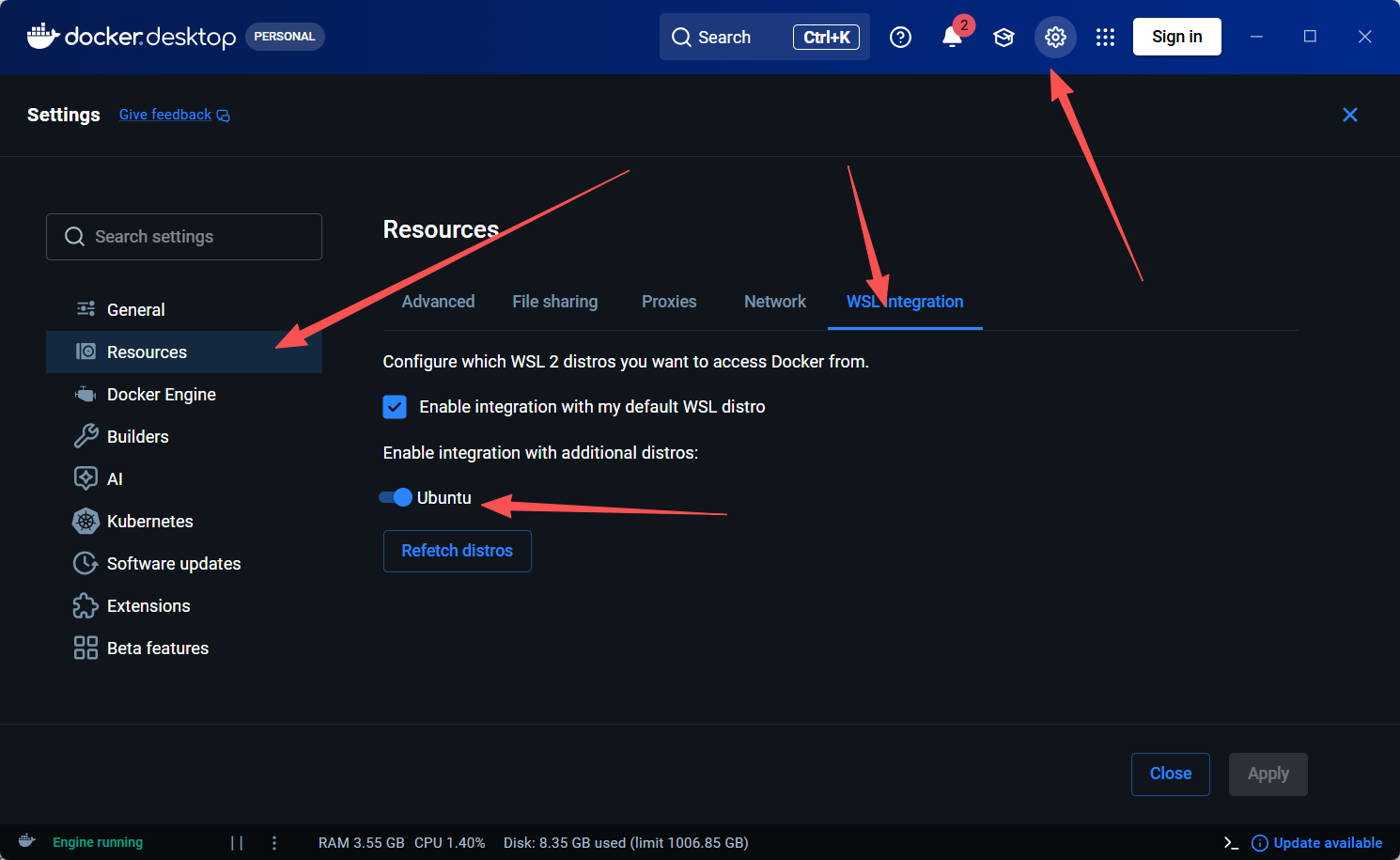Click the CPU 1.40% status entry
Viewport: 1400px width, 860px height.
point(450,843)
